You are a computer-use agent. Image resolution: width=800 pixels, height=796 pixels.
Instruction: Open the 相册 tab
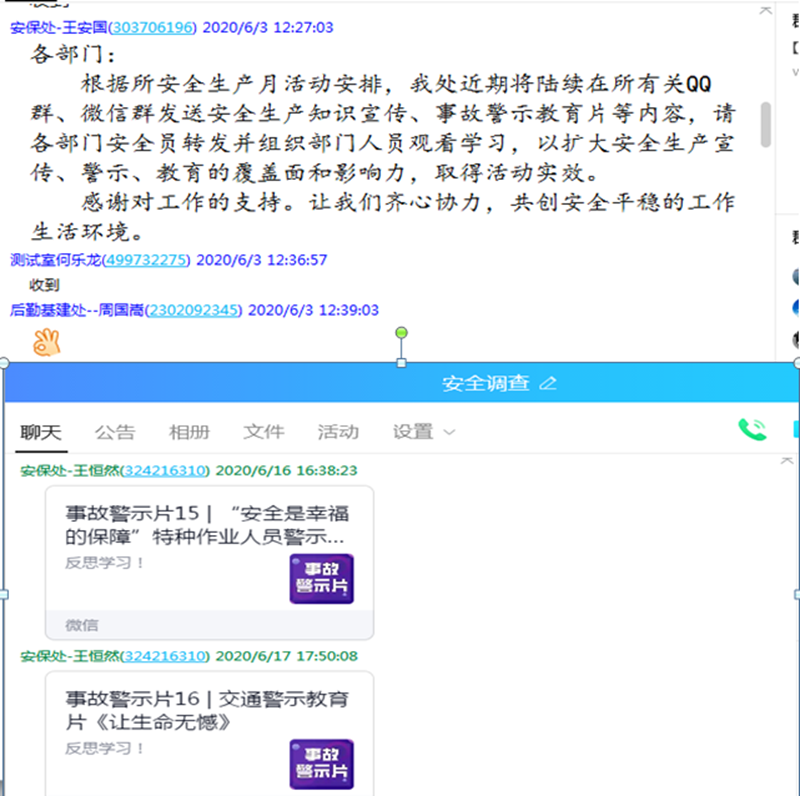(x=189, y=432)
